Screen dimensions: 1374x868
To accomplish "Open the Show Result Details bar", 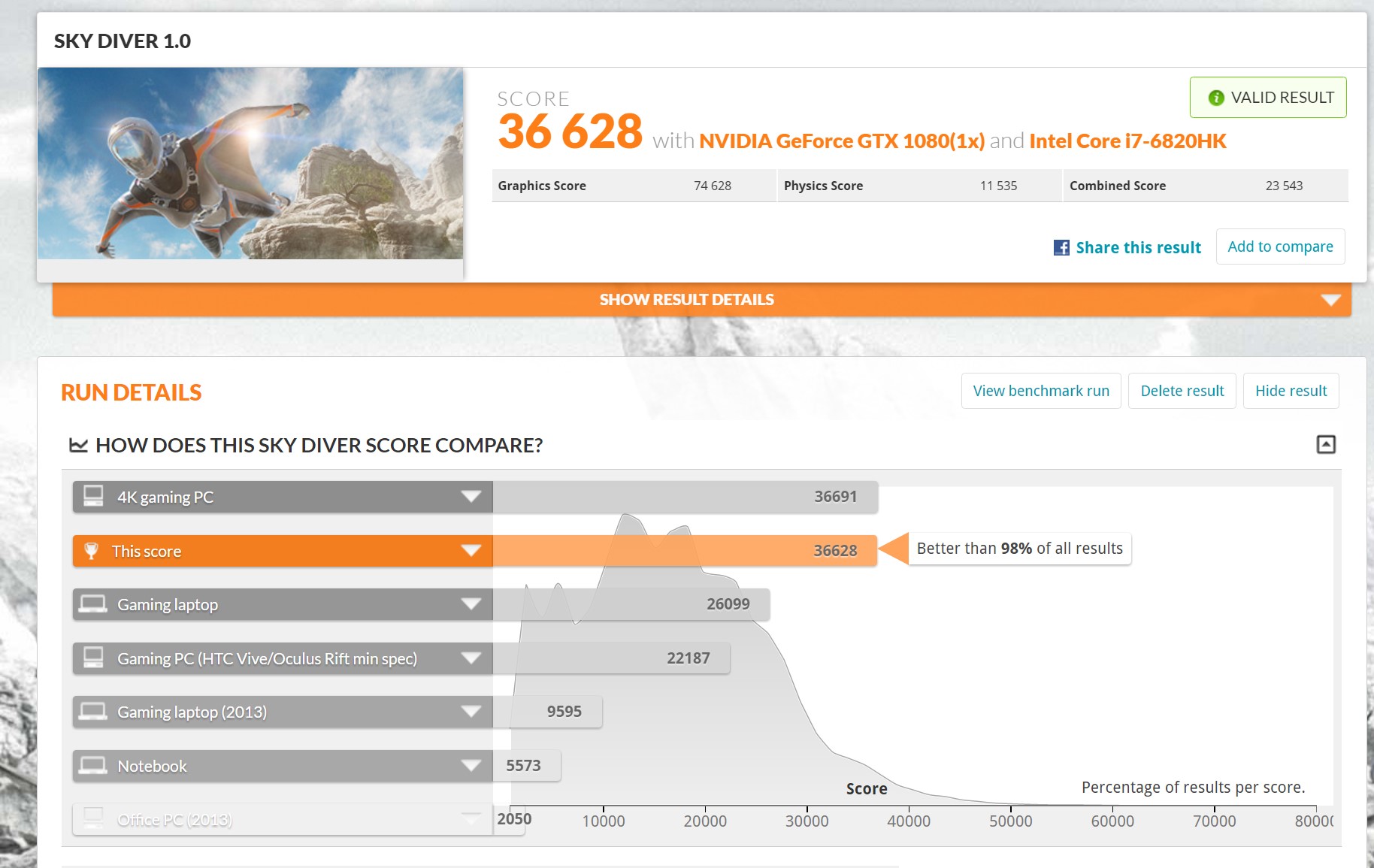I will [x=701, y=300].
